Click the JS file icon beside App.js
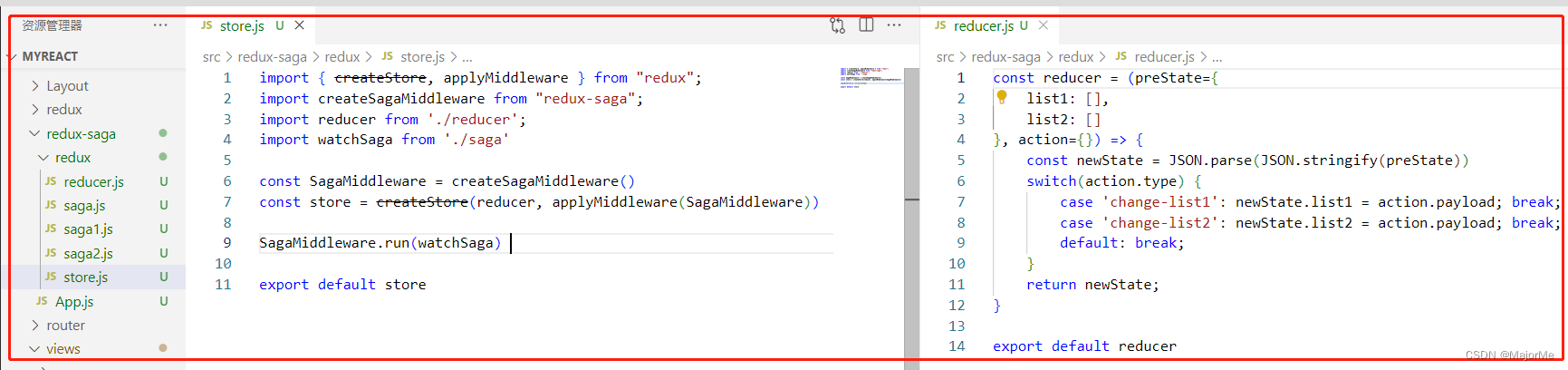1568x370 pixels. click(x=42, y=301)
